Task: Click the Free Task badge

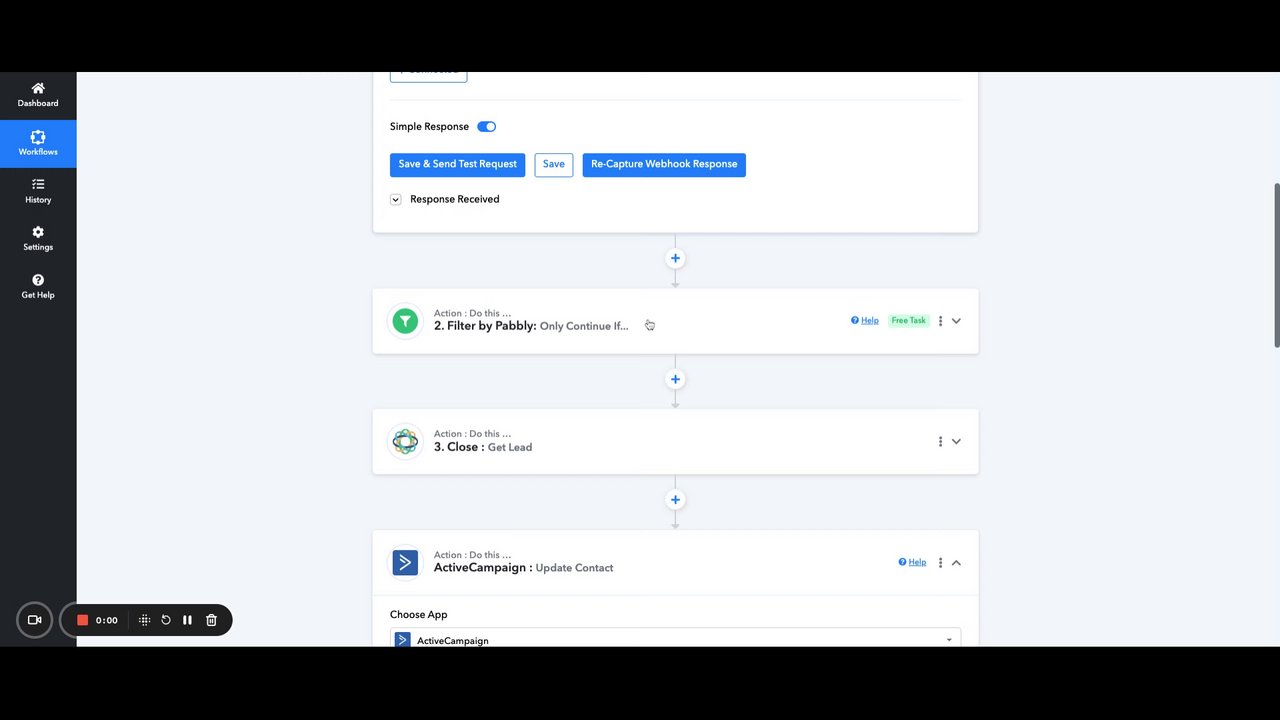Action: coord(909,321)
